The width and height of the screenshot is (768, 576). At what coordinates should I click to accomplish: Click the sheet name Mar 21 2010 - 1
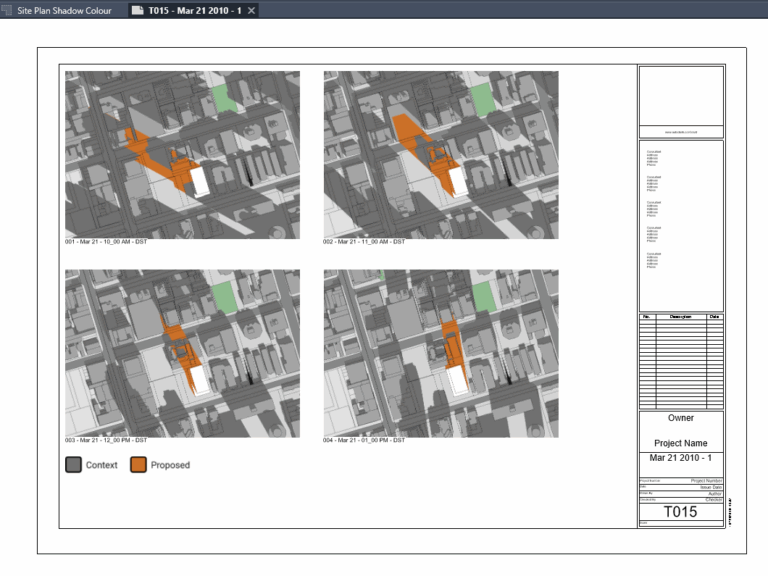click(x=680, y=458)
